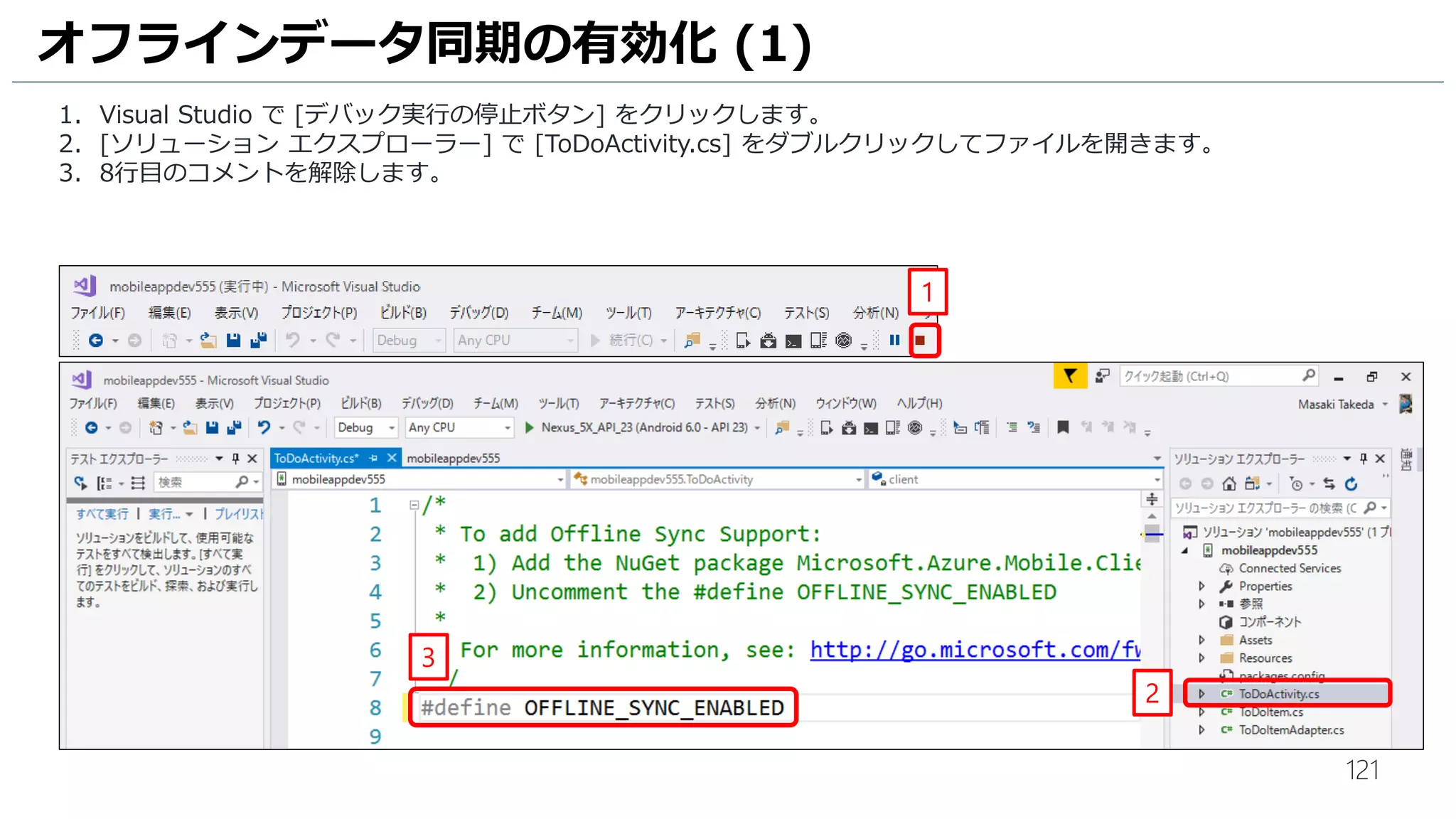Click the Open File icon in the lower toolbar
The image size is (1456, 819).
coord(190,427)
